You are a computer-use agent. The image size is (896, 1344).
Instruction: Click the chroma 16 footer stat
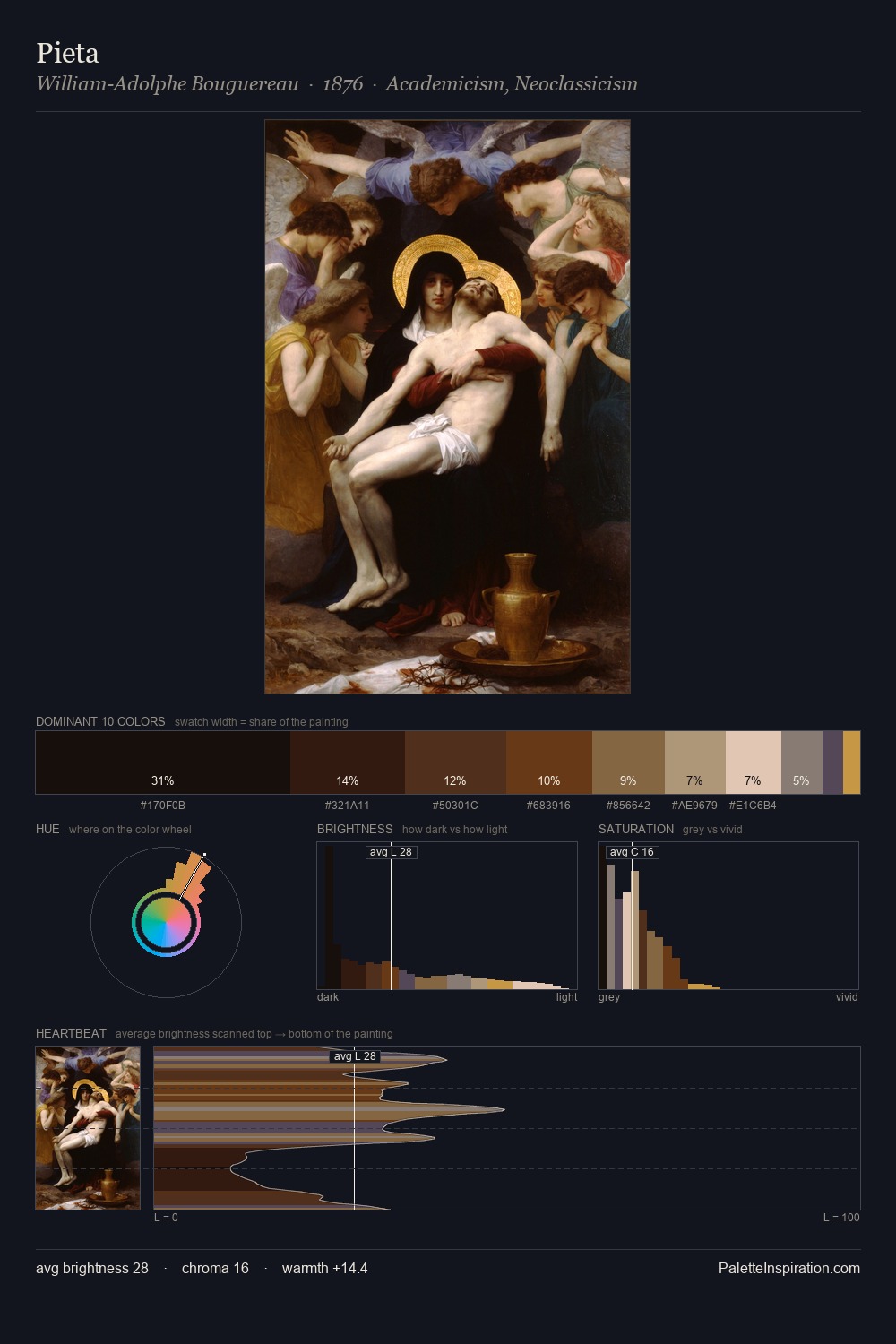[215, 1268]
